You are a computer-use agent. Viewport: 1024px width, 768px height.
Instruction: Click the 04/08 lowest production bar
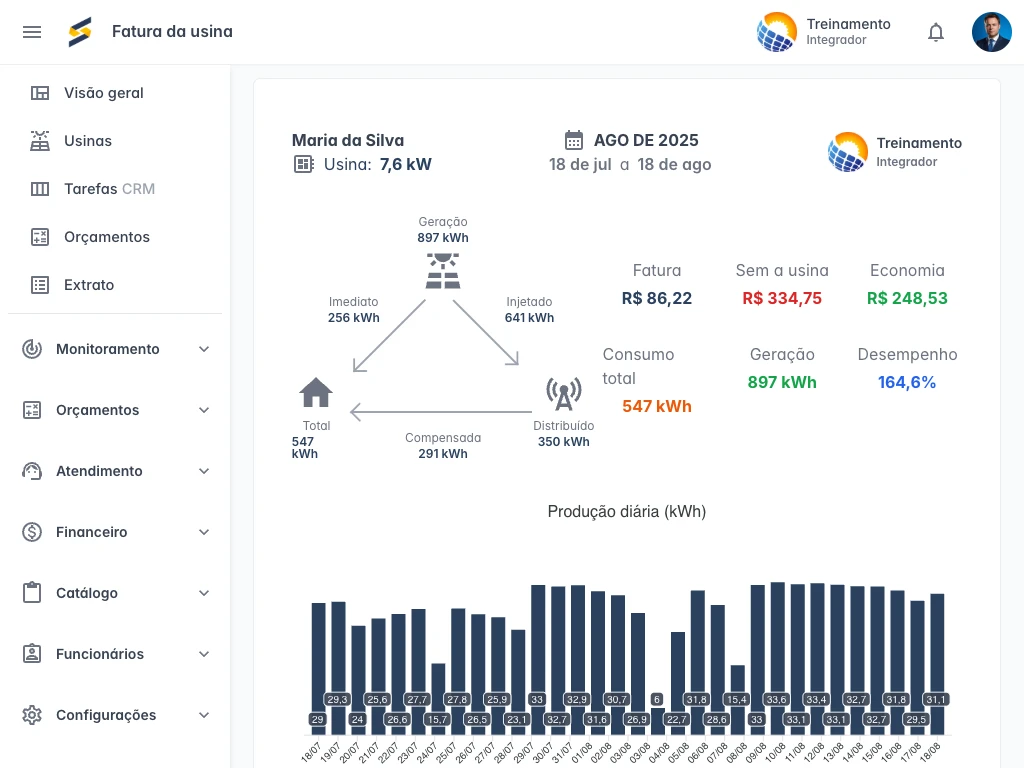tap(657, 720)
